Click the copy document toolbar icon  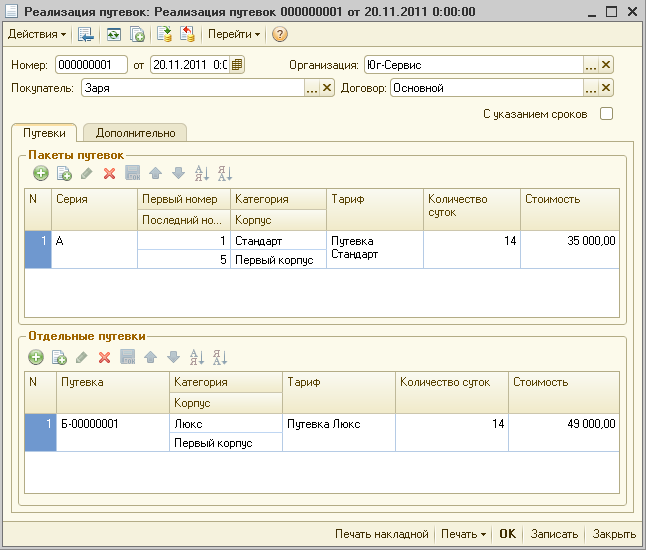click(x=137, y=34)
